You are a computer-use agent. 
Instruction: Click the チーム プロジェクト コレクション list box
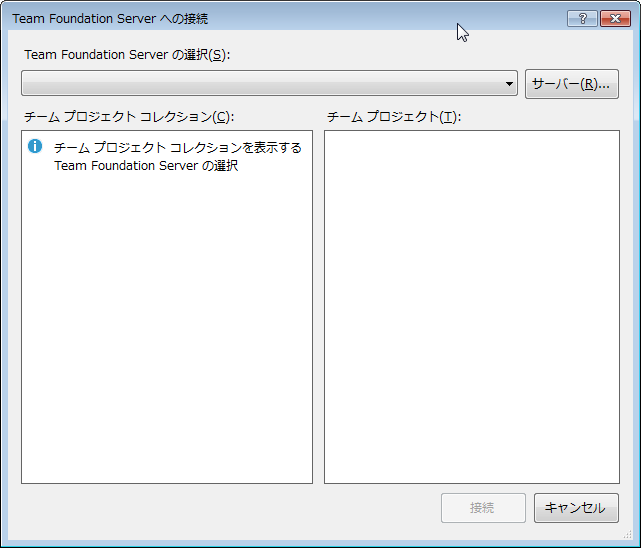click(167, 306)
